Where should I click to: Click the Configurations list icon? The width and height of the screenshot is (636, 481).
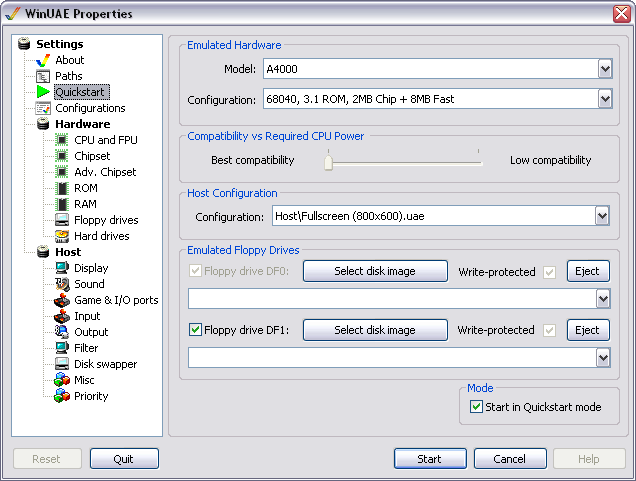point(43,108)
